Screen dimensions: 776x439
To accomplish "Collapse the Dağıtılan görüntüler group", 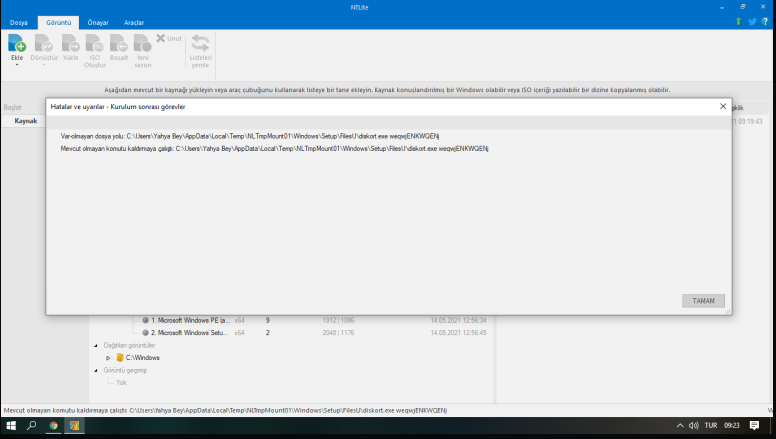I will [96, 345].
